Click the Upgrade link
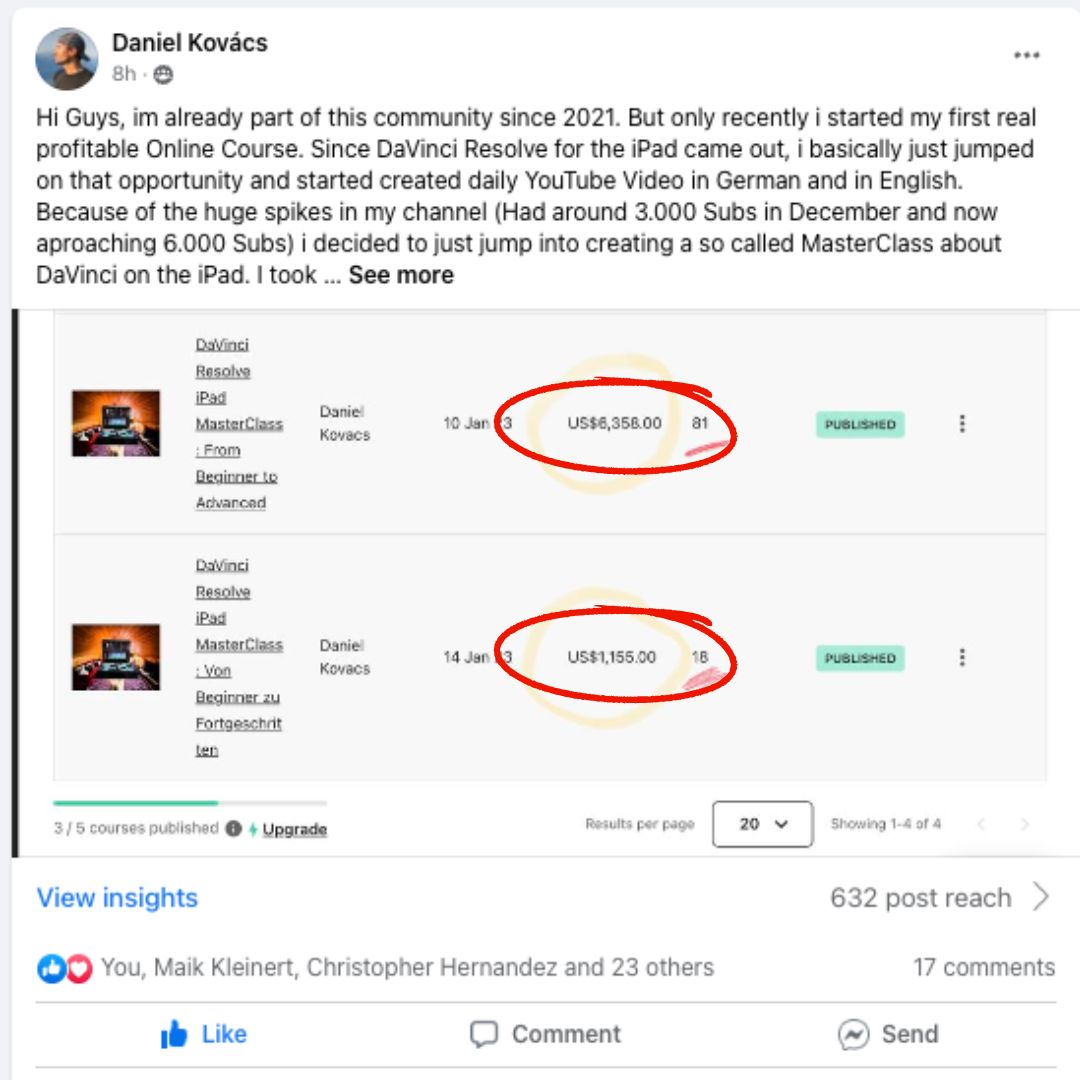1080x1080 pixels. (x=294, y=829)
